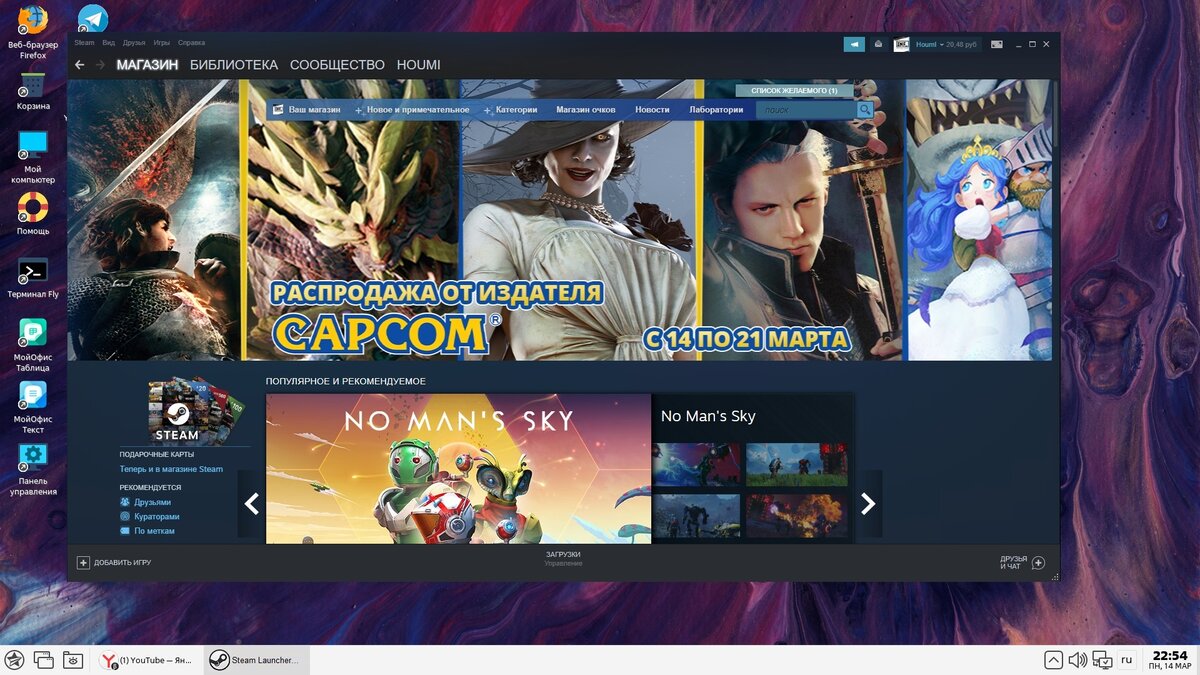Go back with the Steam back arrow

tap(80, 65)
